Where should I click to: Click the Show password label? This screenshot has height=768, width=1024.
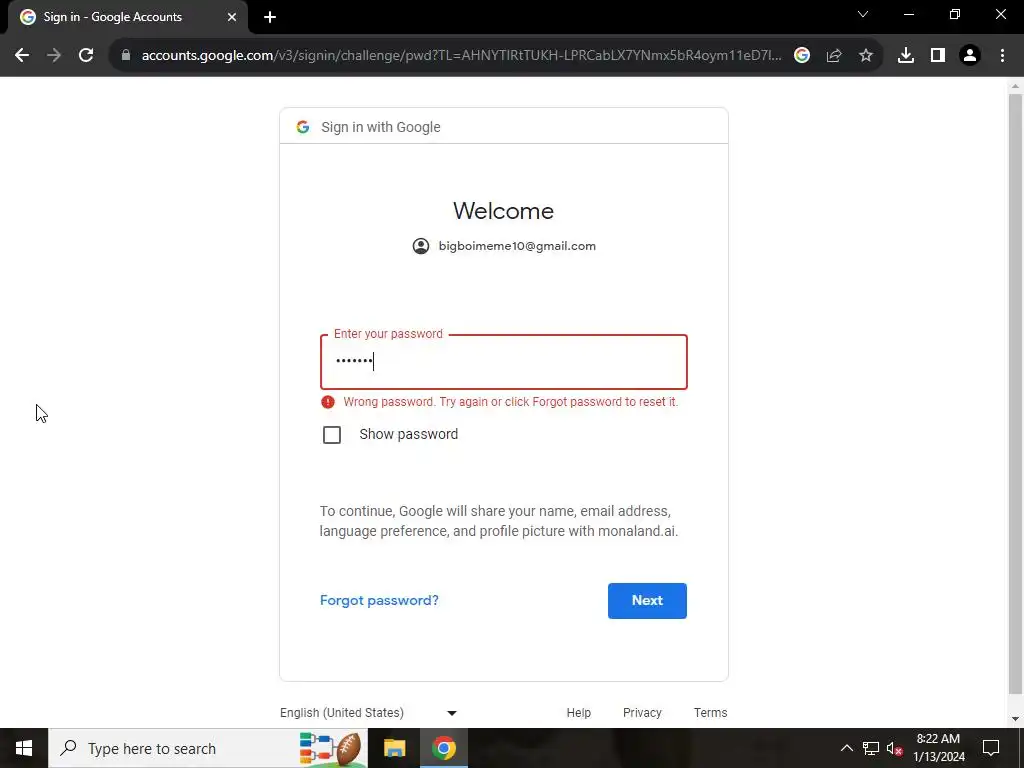408,434
